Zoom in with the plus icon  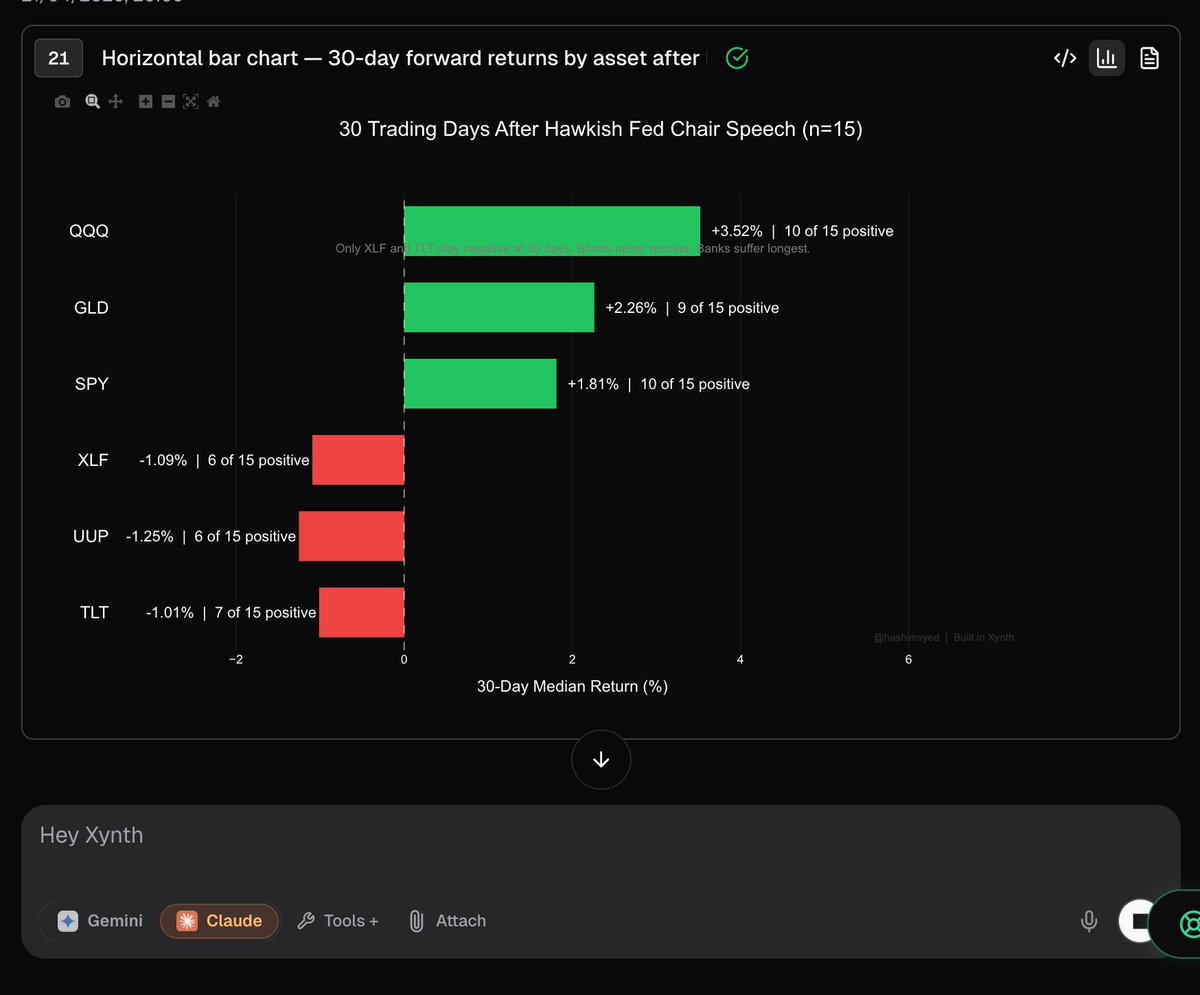pos(145,101)
